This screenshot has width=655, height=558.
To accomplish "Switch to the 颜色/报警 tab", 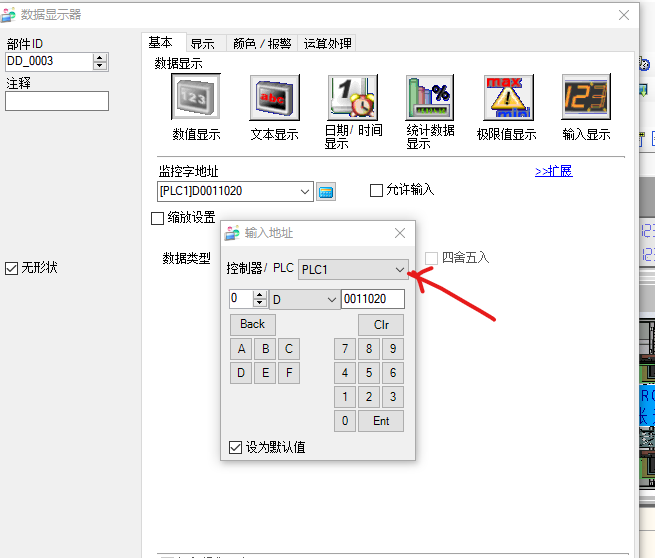I will 262,43.
